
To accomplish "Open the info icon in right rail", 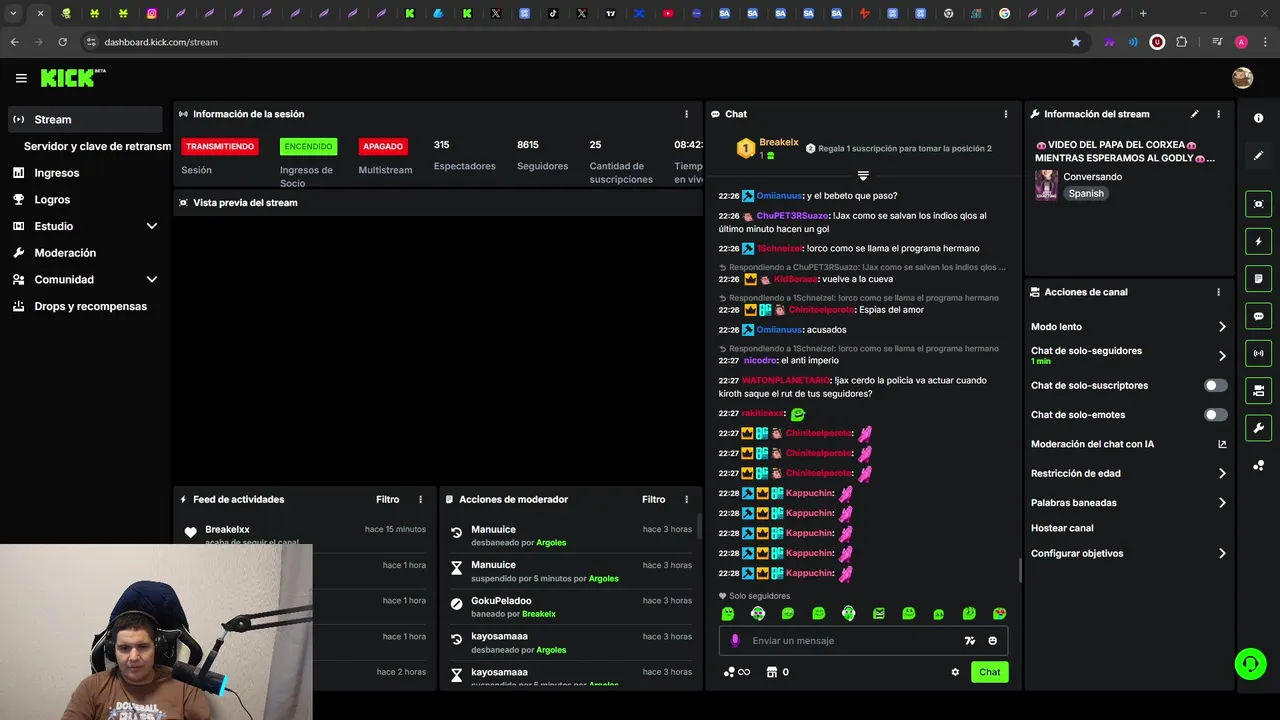I will 1258,118.
